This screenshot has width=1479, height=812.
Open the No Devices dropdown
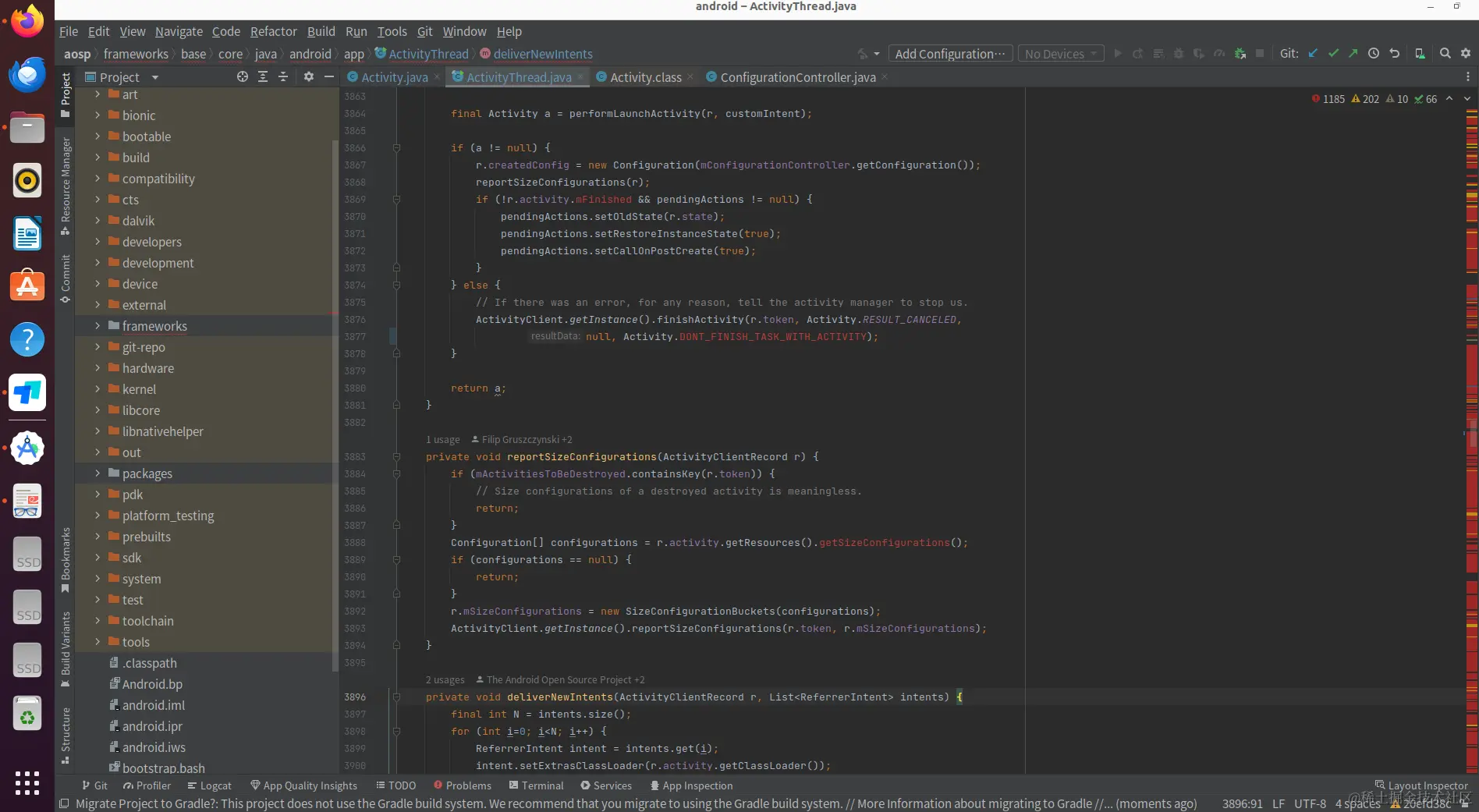(x=1060, y=54)
